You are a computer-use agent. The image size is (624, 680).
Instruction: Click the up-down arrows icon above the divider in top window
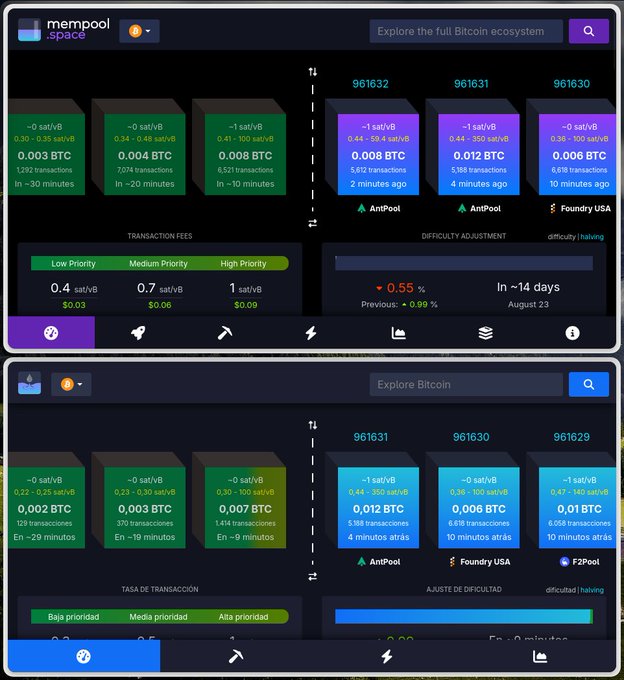tap(313, 72)
